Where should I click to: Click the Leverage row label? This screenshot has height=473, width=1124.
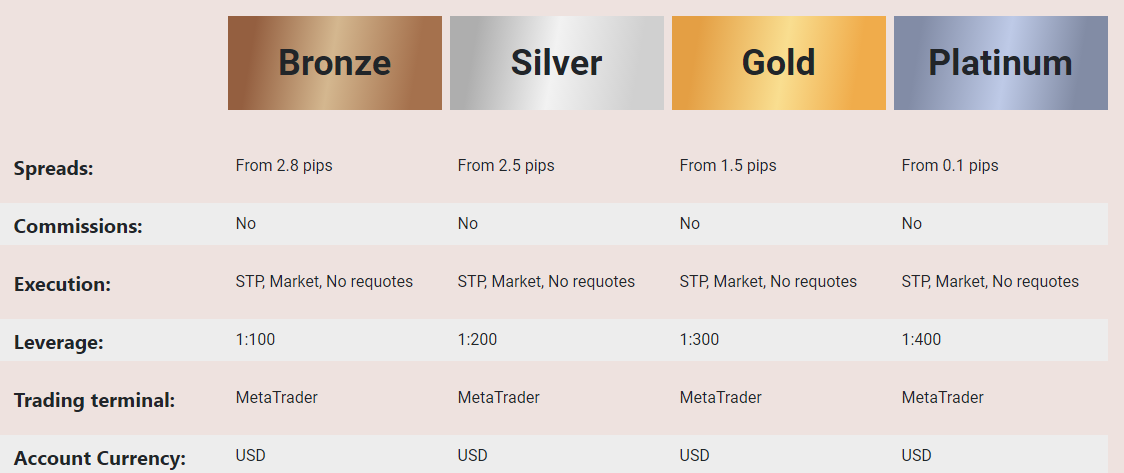[59, 343]
